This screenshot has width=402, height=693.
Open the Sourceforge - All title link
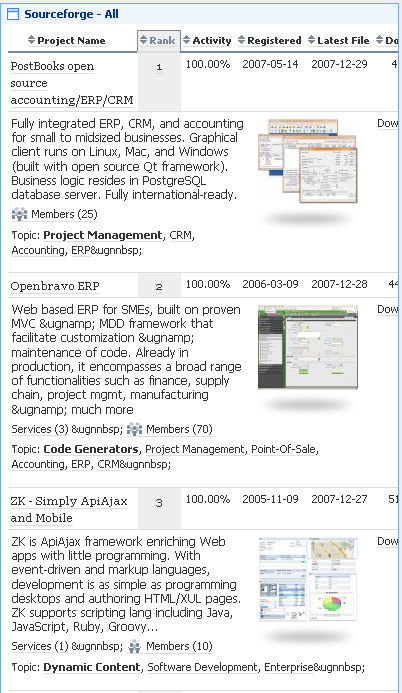71,14
